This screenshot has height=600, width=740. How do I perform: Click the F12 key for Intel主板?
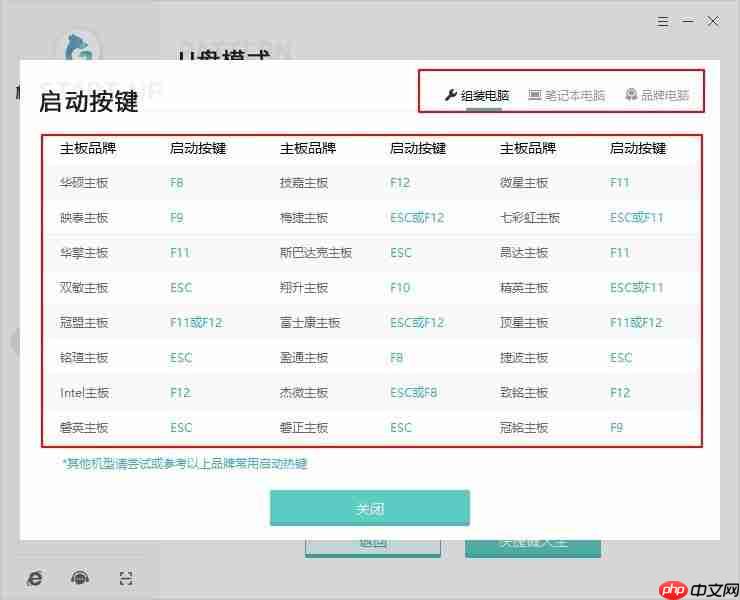[x=180, y=392]
